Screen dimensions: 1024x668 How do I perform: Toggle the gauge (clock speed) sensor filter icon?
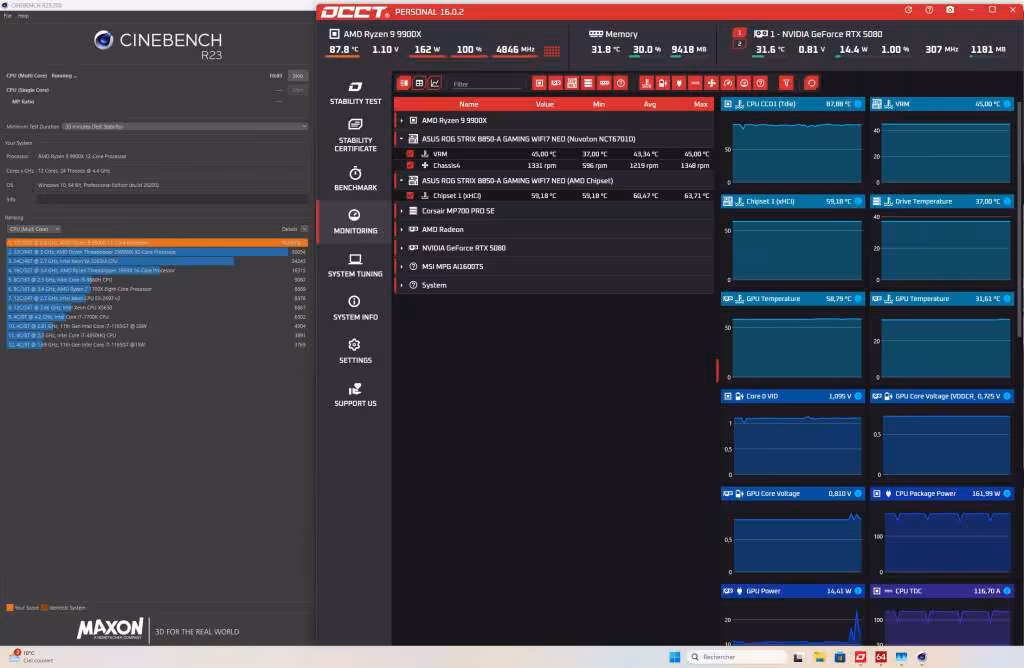(x=728, y=83)
